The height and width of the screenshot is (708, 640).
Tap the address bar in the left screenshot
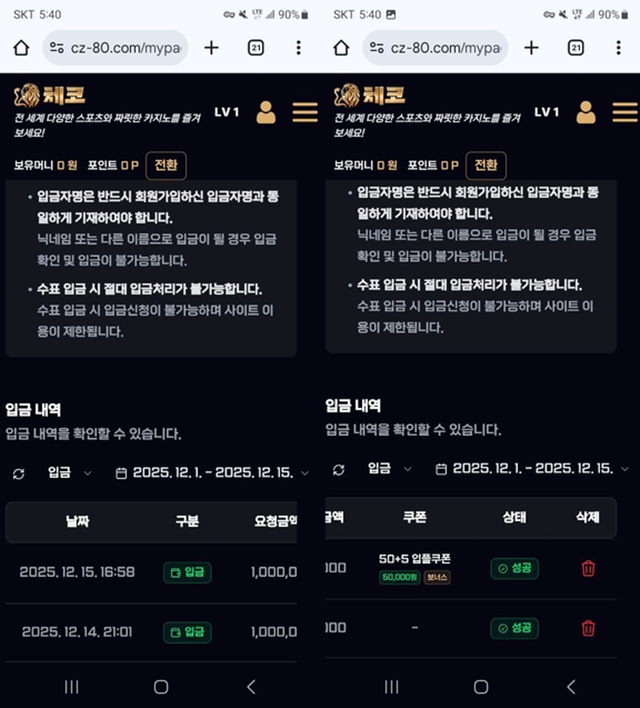[115, 47]
